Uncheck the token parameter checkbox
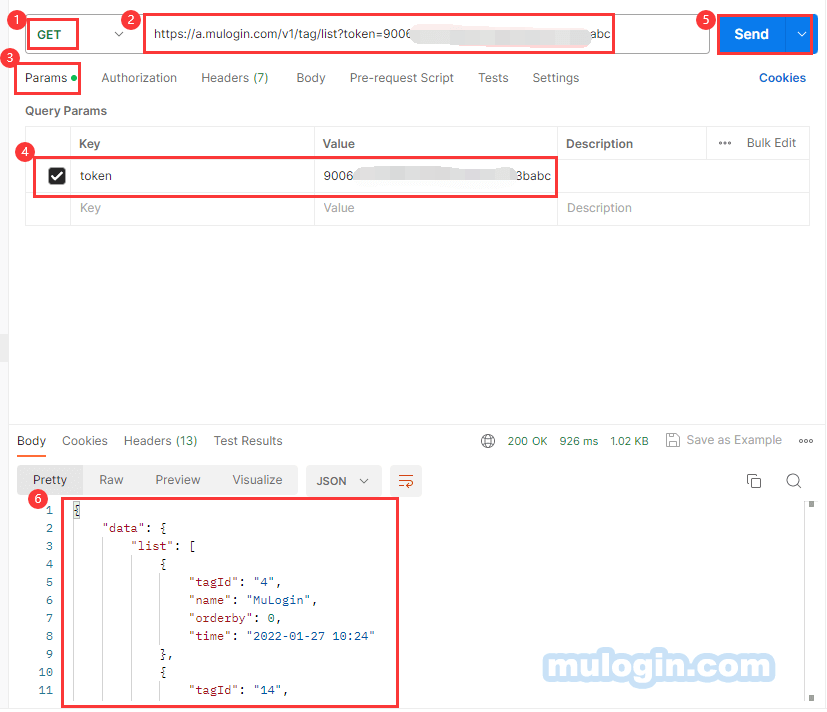The image size is (827, 712). click(57, 176)
